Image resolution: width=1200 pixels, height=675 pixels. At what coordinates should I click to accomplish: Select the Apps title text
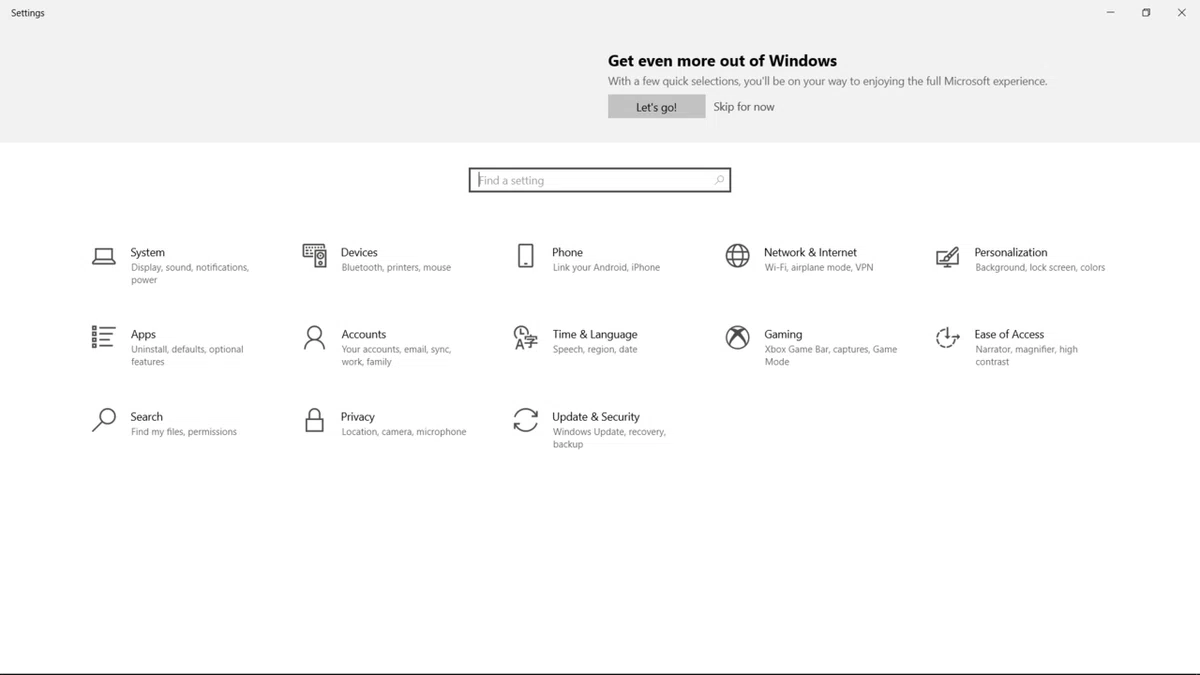pos(143,335)
